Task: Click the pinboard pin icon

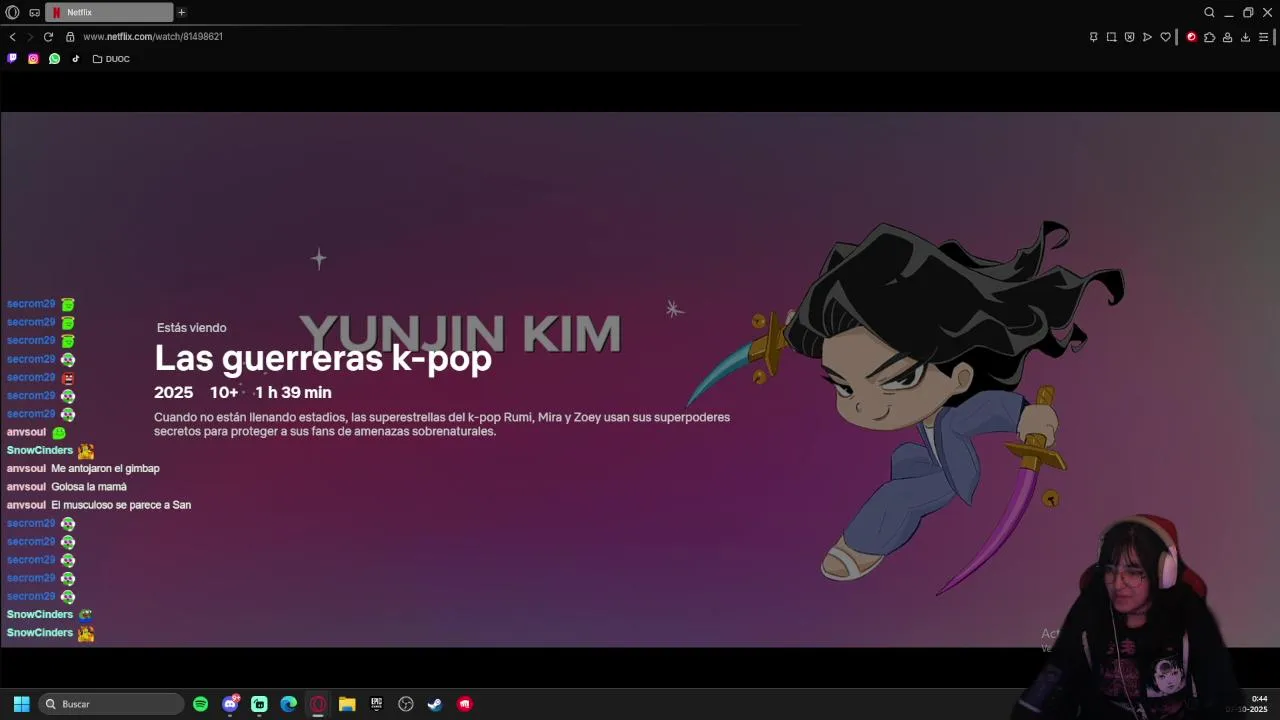Action: 1093,37
